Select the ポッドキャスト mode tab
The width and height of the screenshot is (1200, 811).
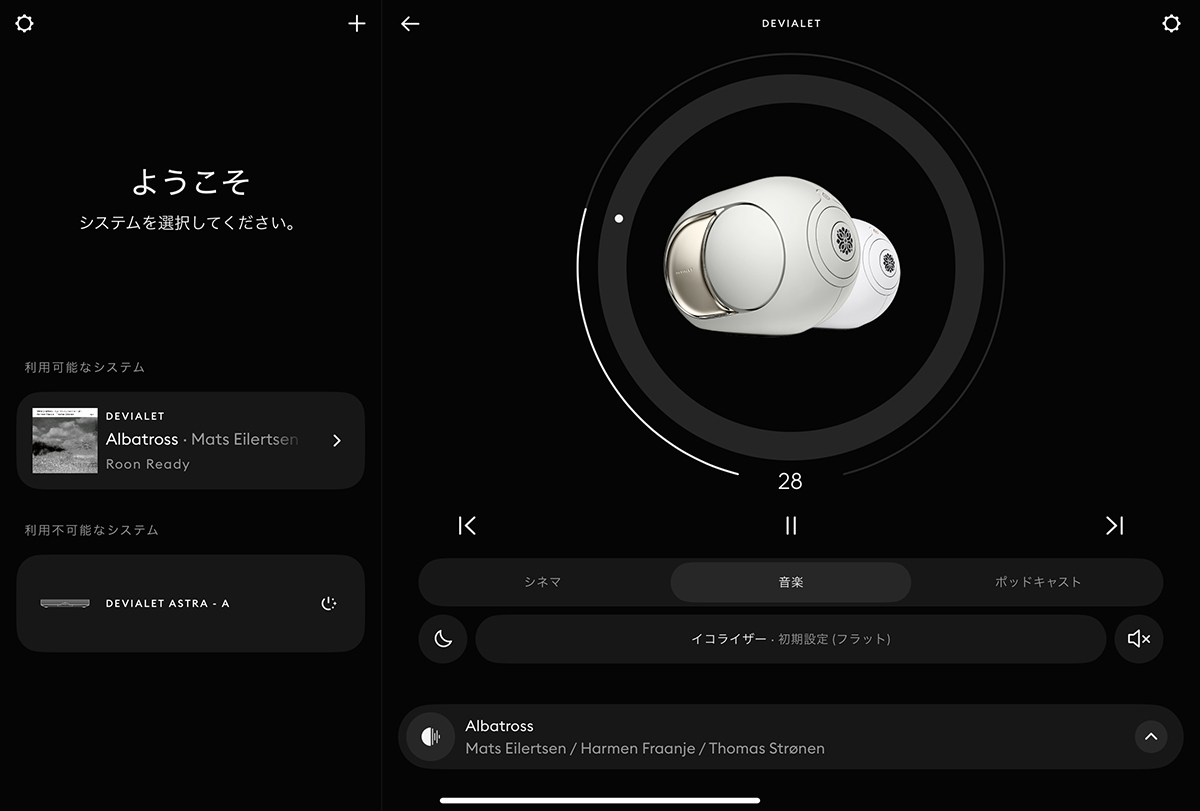click(x=1037, y=582)
